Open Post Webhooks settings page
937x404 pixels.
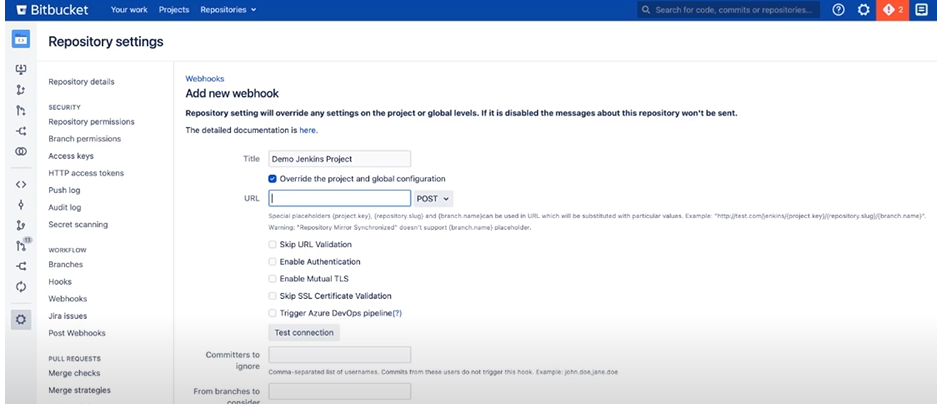pos(77,333)
